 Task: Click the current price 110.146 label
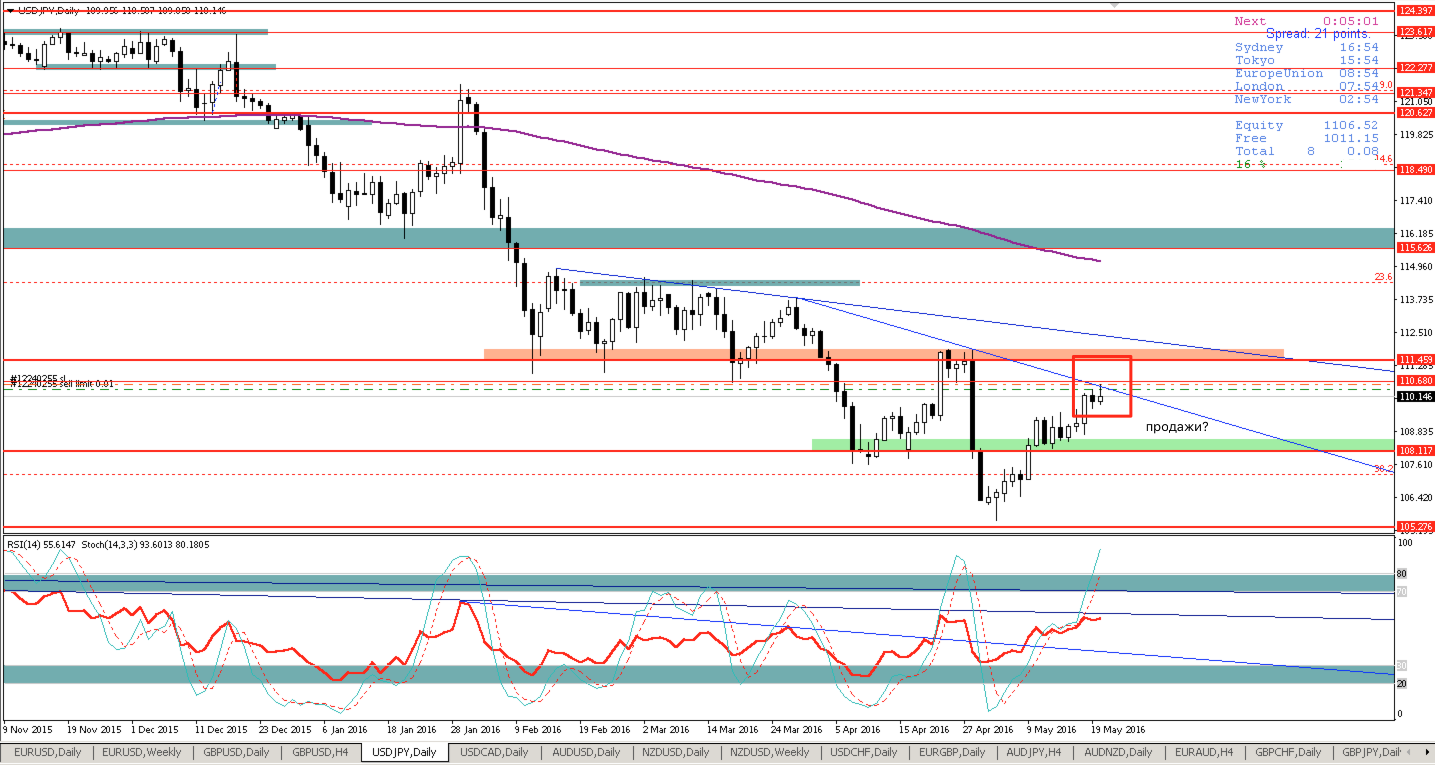click(x=1414, y=397)
